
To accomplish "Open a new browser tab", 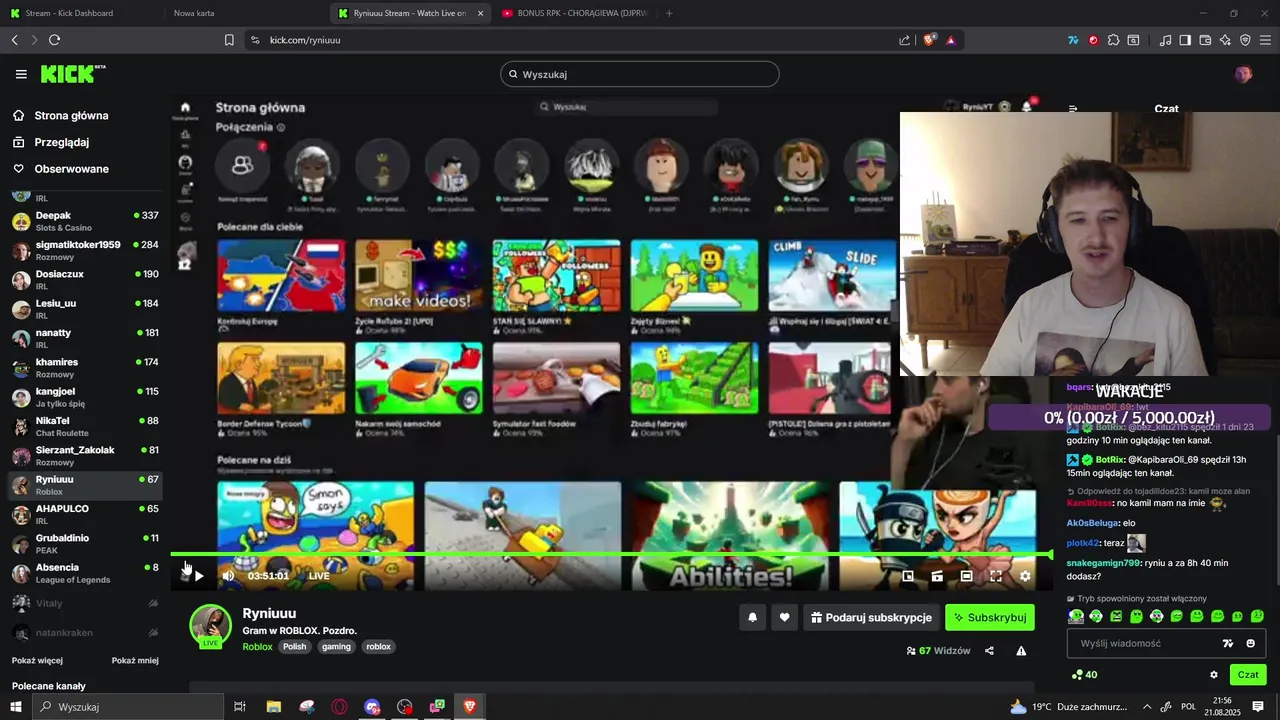I will tap(669, 13).
